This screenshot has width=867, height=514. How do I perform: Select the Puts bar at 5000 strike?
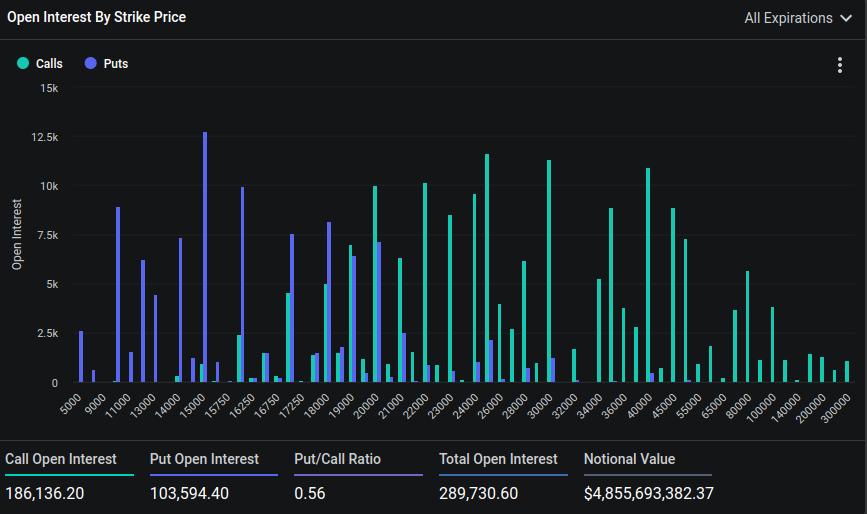tap(81, 356)
